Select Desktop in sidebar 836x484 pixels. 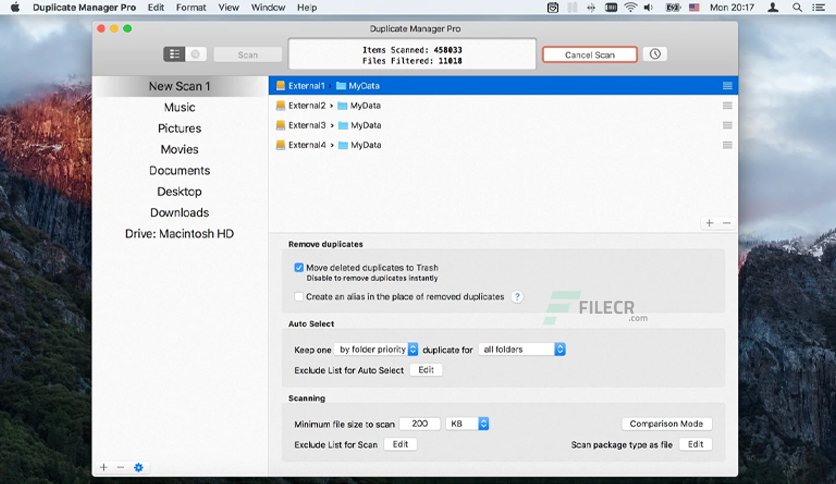click(180, 191)
